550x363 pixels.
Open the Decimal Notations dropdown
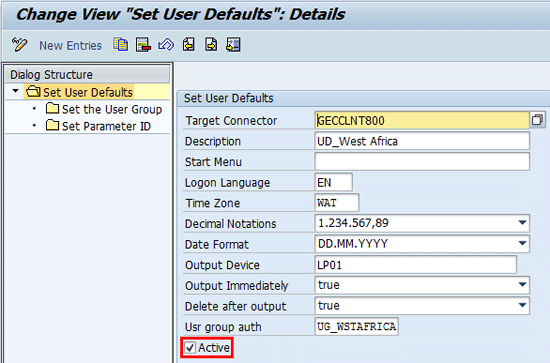pyautogui.click(x=522, y=223)
